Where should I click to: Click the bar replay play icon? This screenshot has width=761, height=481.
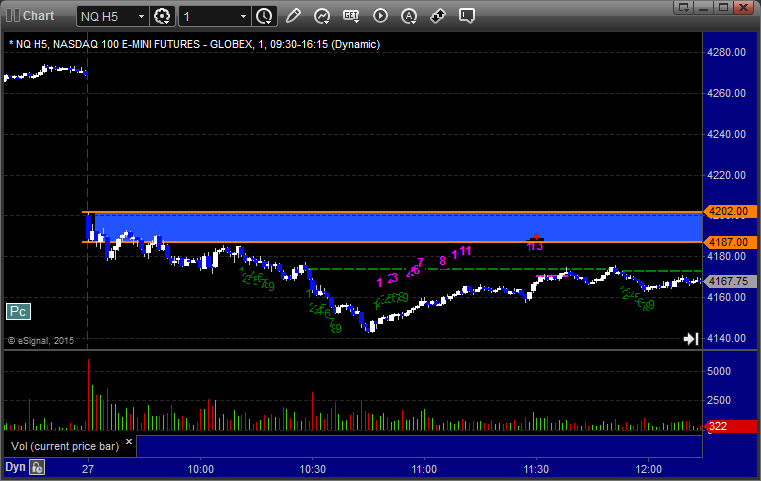point(380,16)
